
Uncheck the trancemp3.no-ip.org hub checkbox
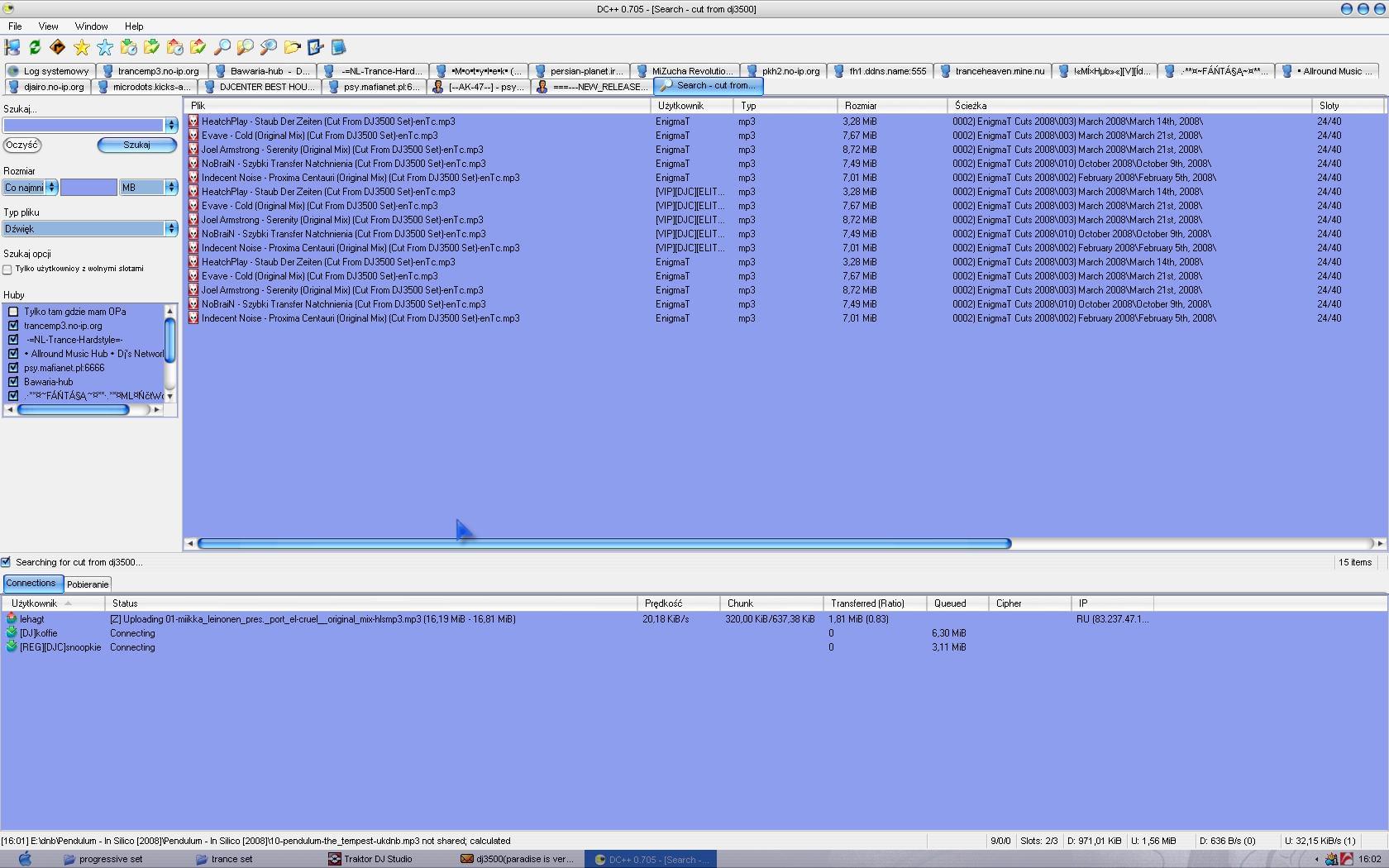(x=13, y=326)
